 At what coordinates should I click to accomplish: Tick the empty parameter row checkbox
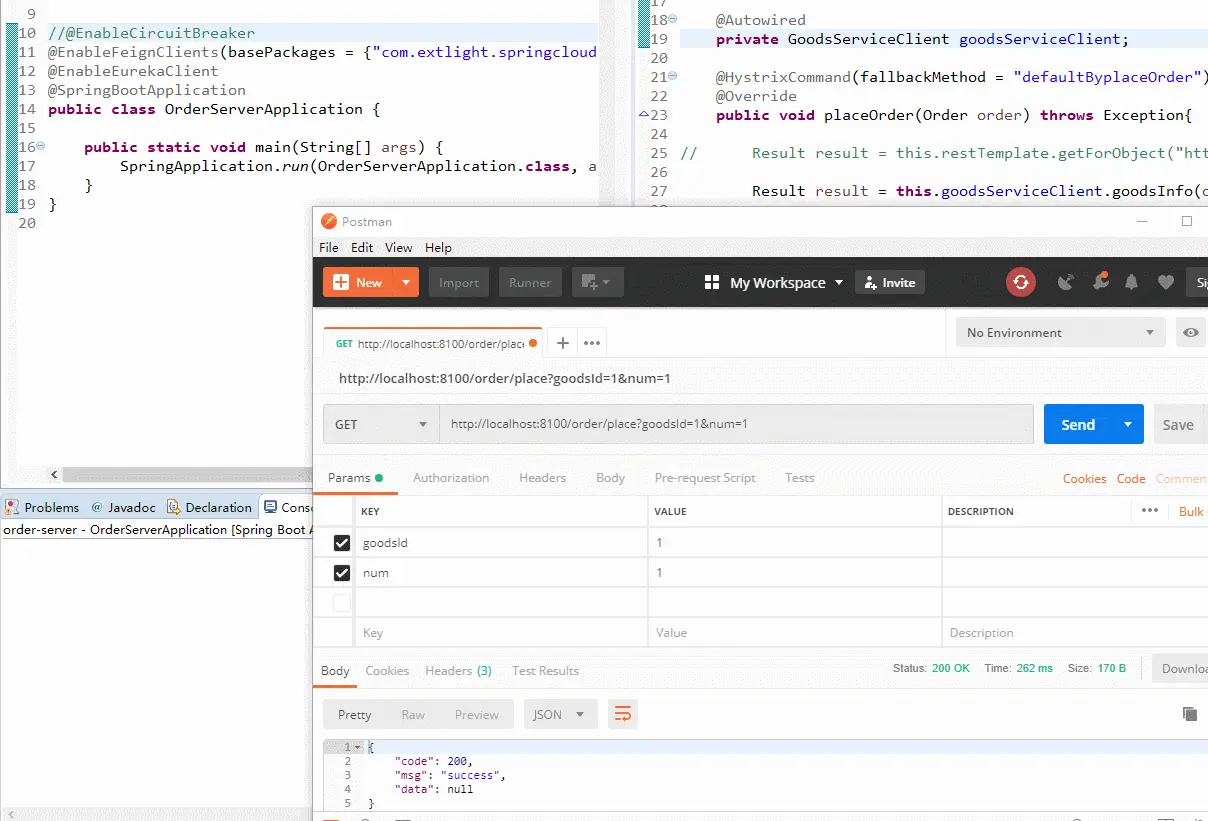342,603
